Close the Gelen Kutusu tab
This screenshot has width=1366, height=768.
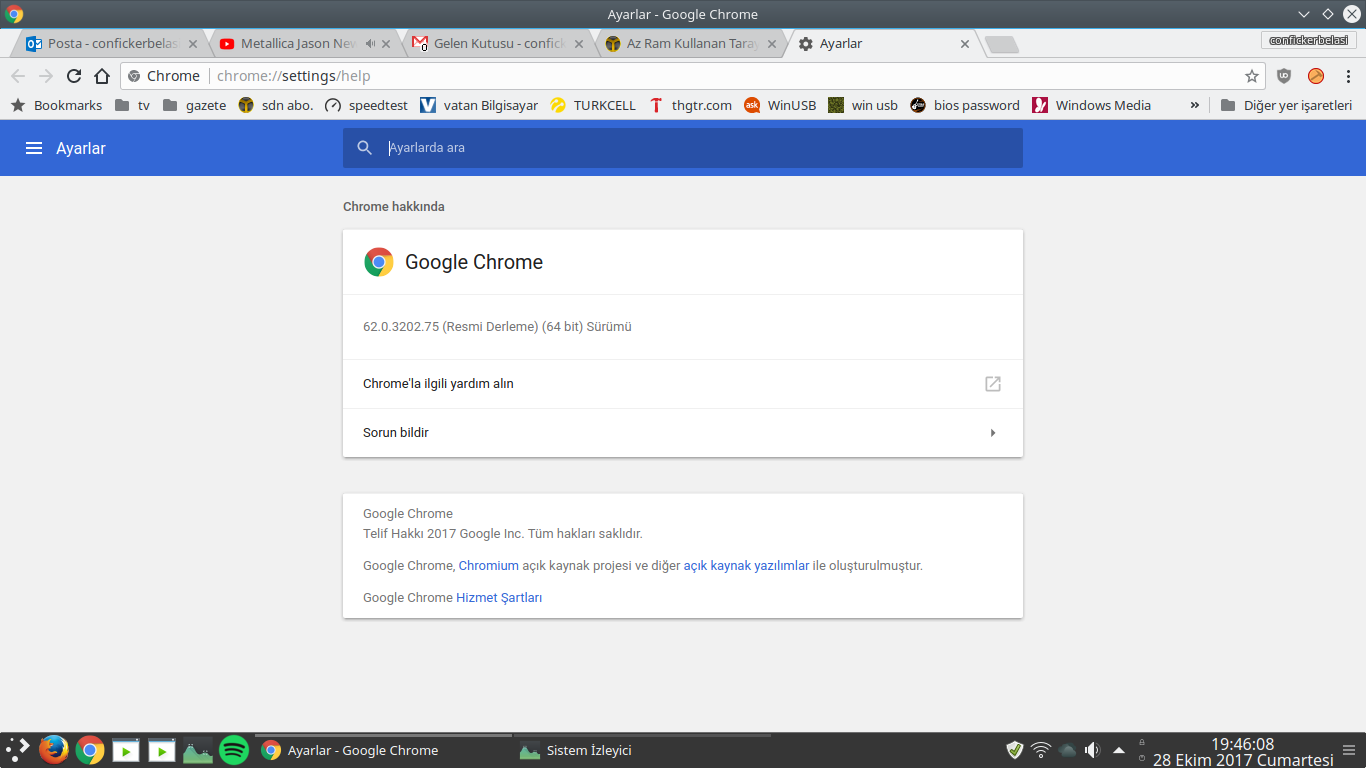[x=580, y=44]
